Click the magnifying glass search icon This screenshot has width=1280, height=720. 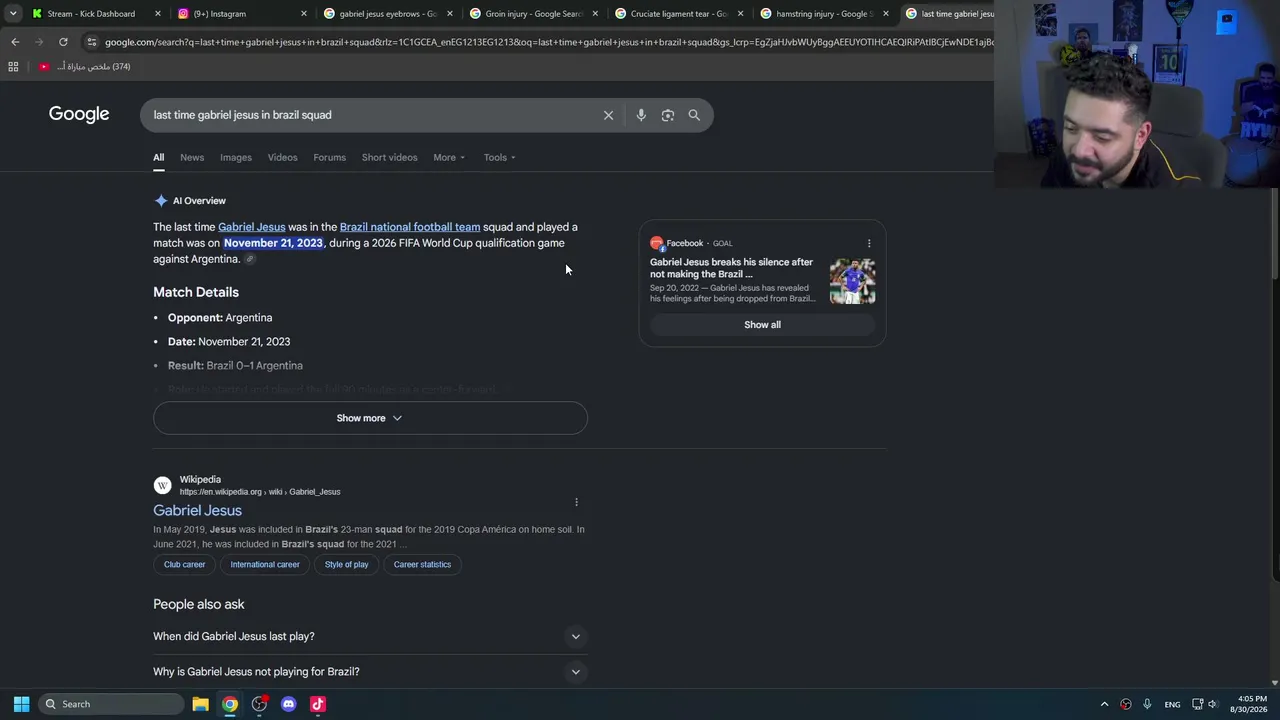point(694,115)
